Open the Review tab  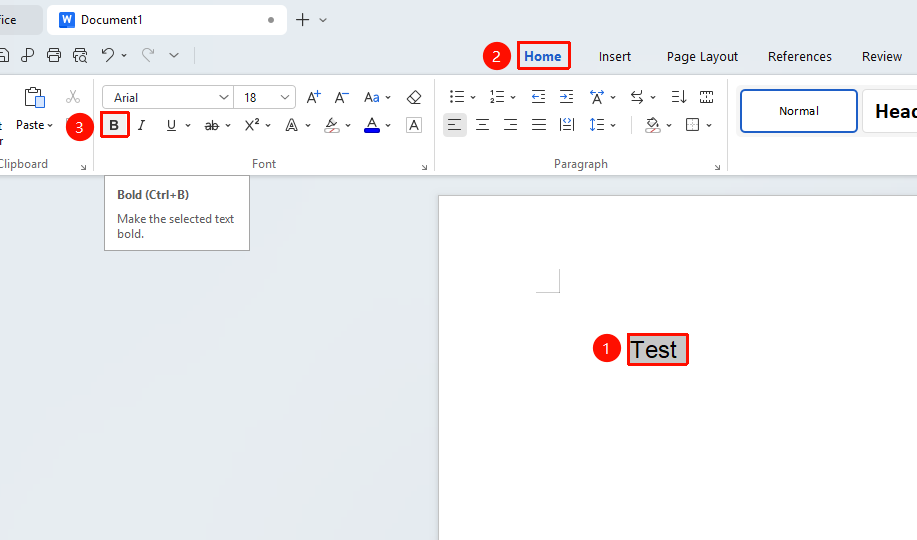[881, 56]
